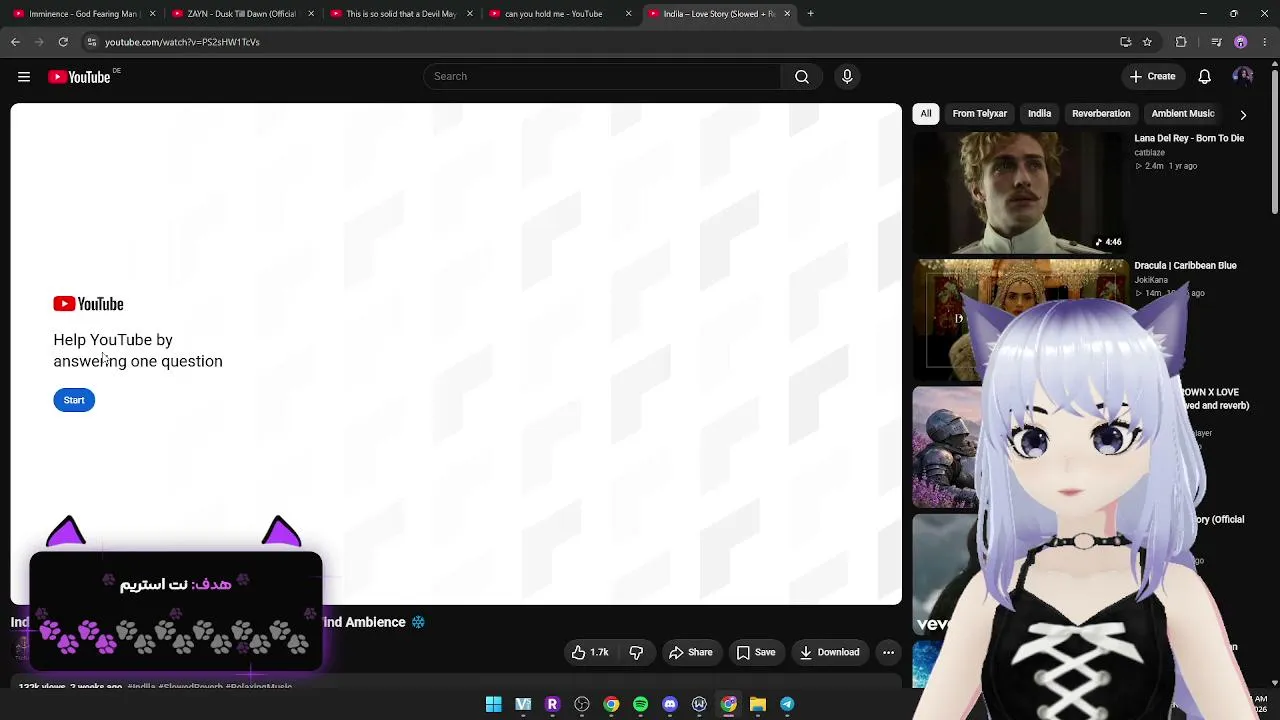
Task: Select the 'Indila' filter chip
Action: (x=1040, y=114)
